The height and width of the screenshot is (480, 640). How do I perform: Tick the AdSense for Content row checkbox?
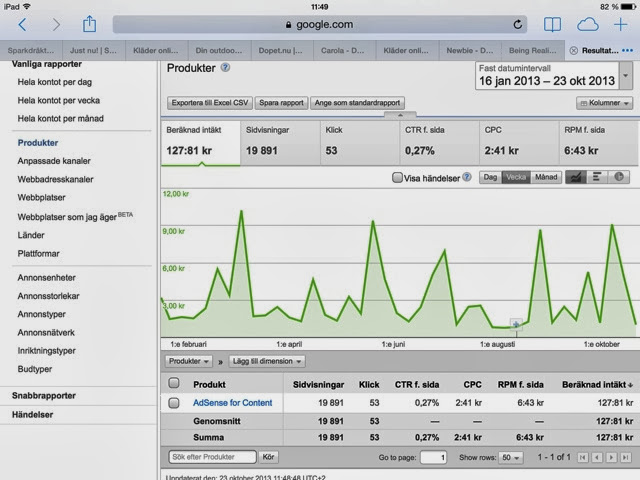click(x=174, y=403)
